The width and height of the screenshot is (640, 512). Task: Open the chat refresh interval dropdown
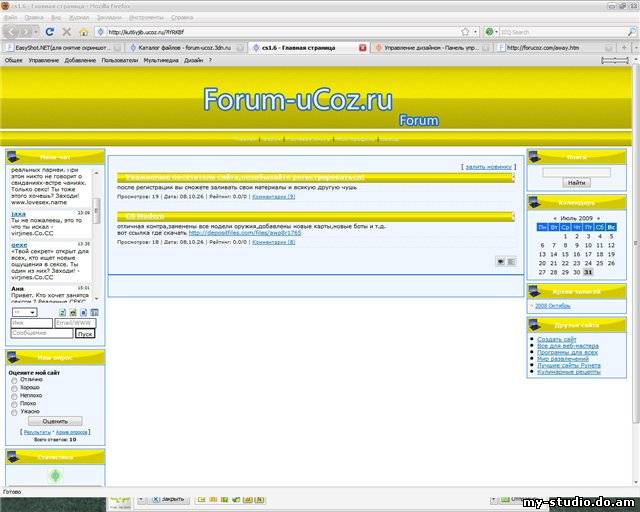tap(24, 312)
